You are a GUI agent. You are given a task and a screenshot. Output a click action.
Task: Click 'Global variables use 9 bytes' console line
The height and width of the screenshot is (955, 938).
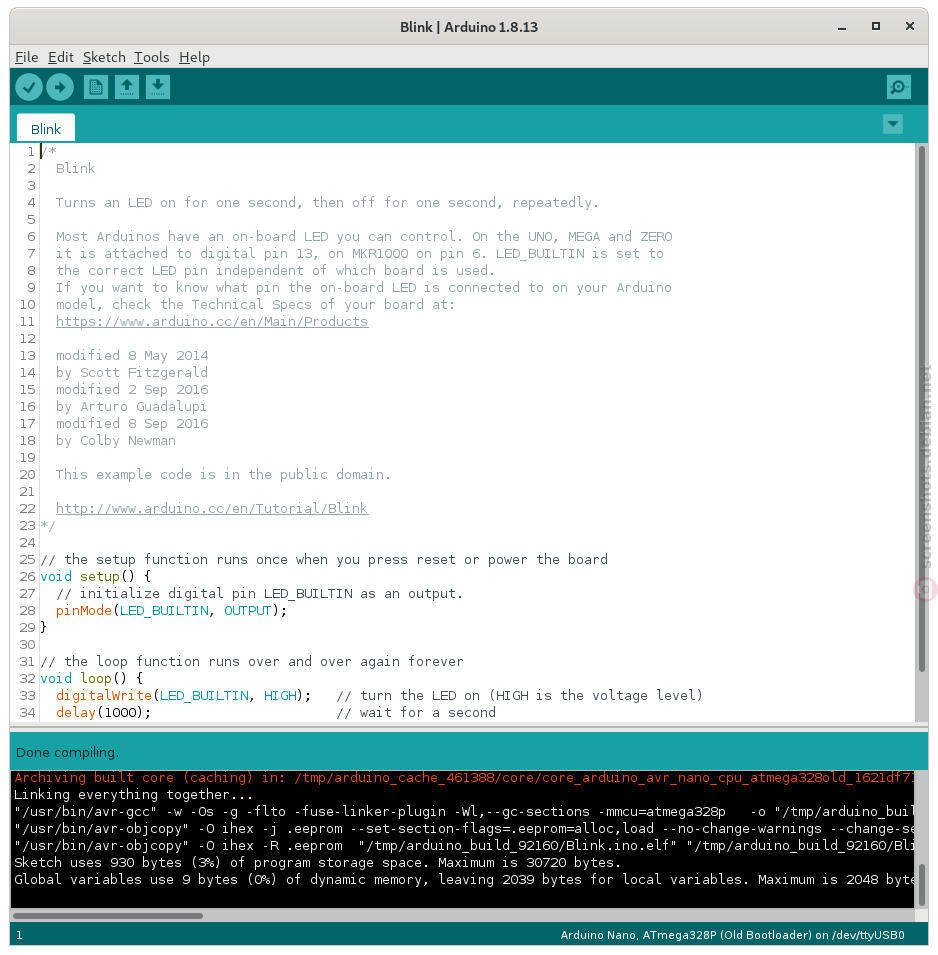pyautogui.click(x=464, y=880)
